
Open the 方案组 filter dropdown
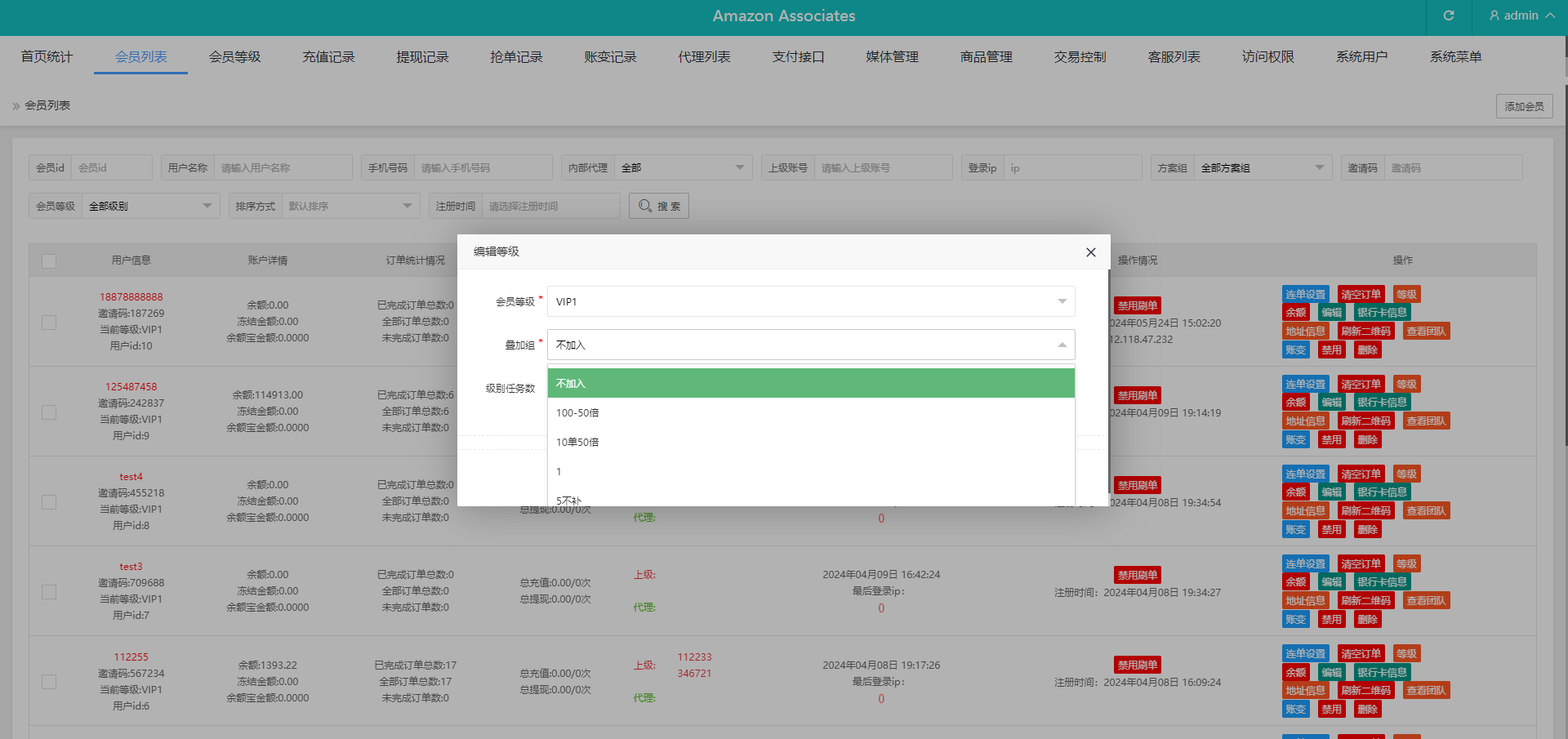[1262, 168]
